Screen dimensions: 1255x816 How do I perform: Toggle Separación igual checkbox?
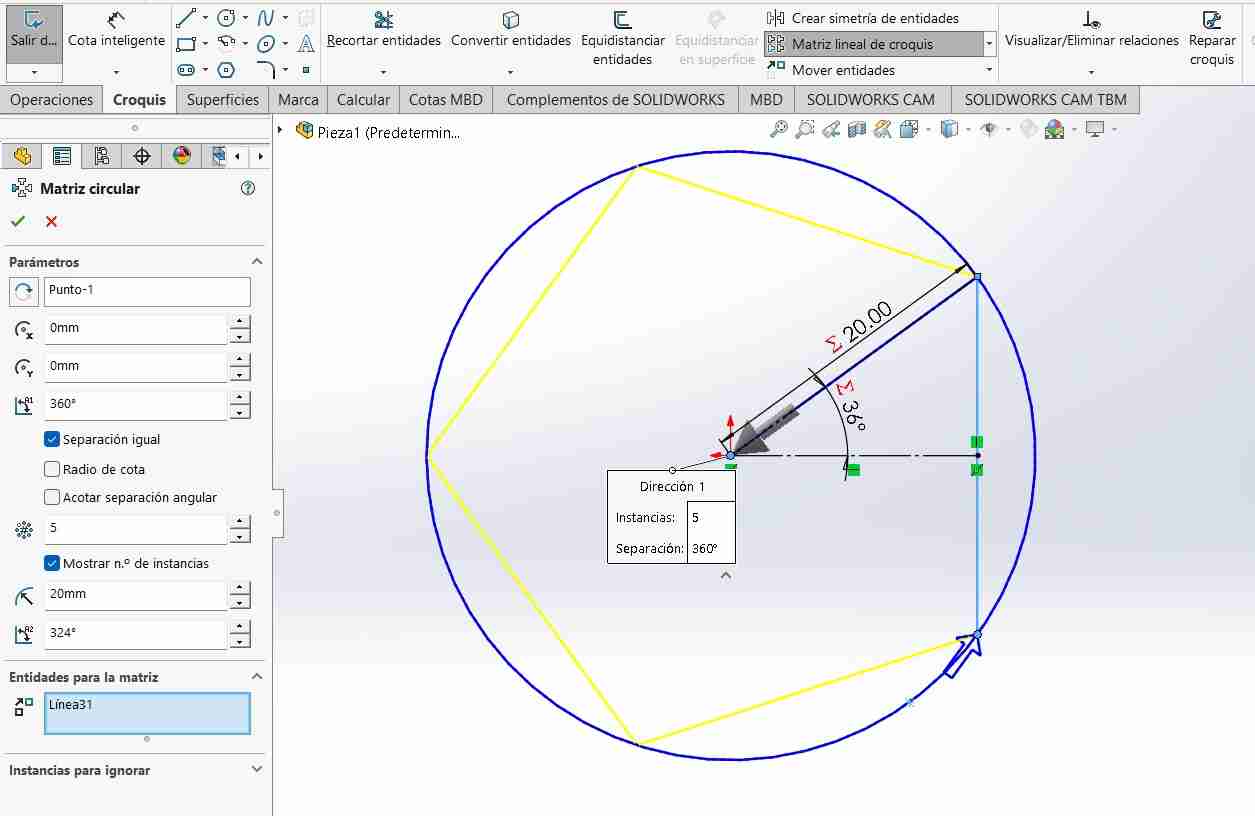52,439
